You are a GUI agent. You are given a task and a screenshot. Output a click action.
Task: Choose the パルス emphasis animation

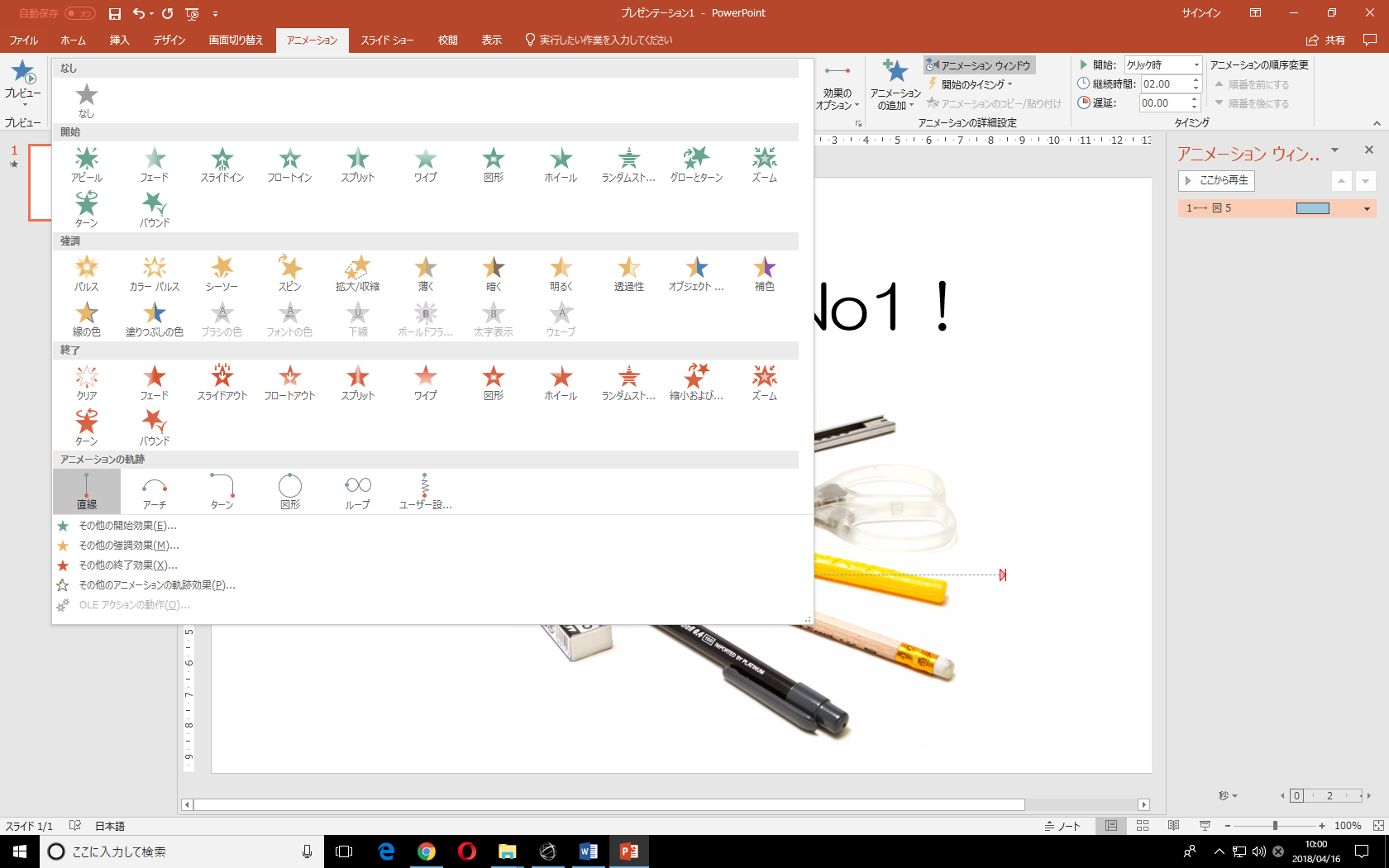(x=87, y=273)
